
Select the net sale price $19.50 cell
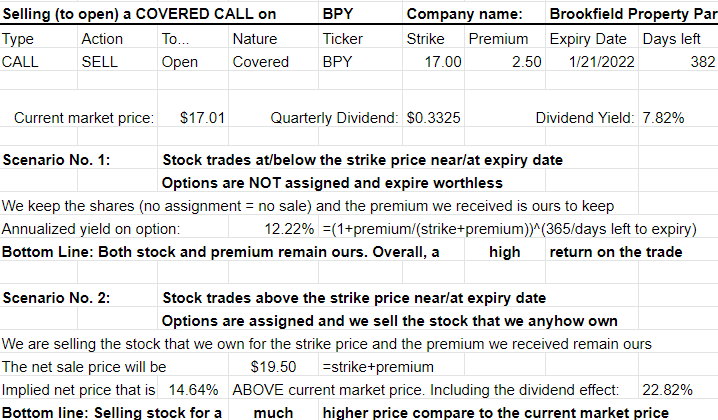pos(273,367)
